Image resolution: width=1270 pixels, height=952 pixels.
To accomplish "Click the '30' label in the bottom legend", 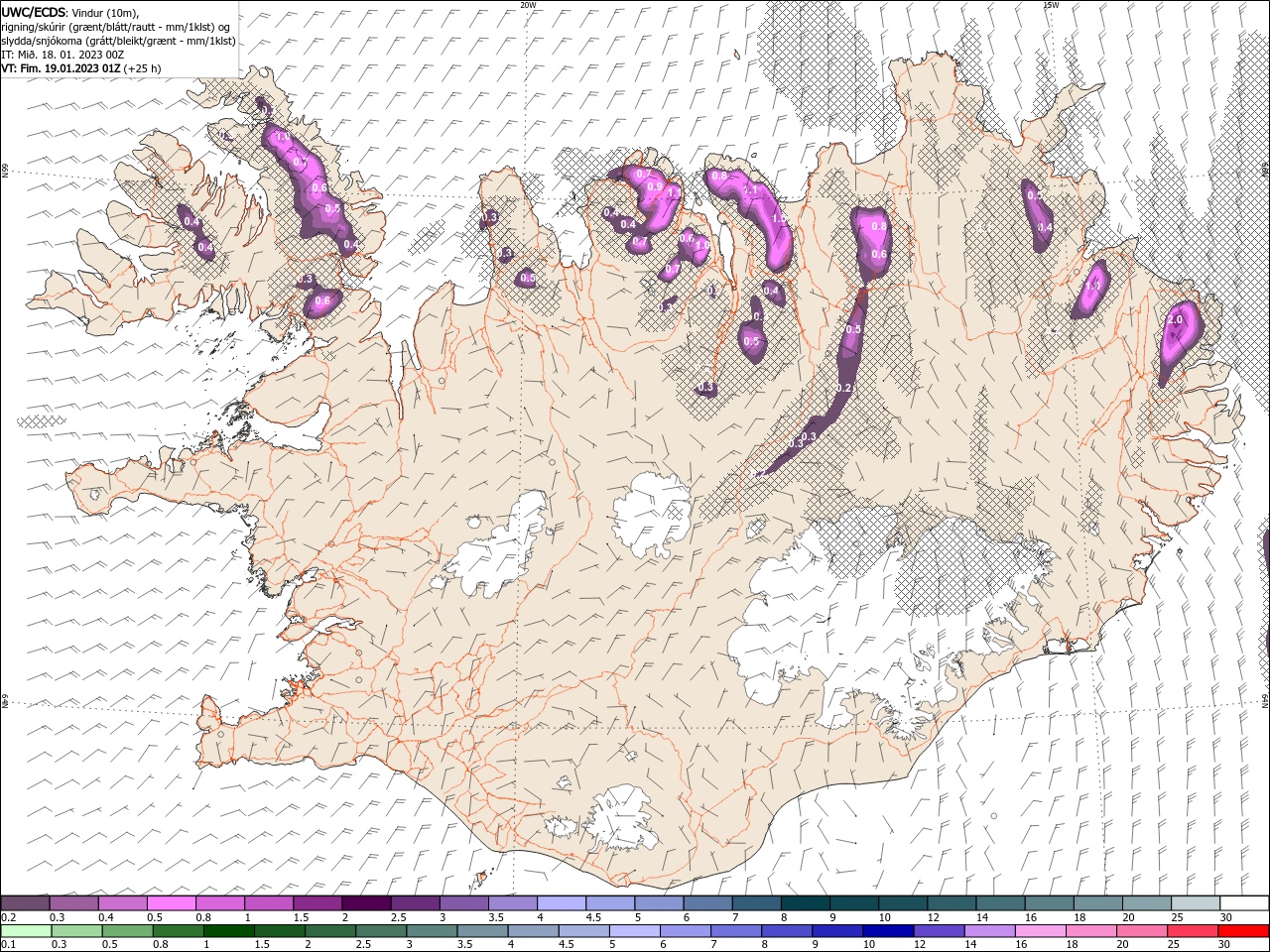I will click(x=1225, y=945).
